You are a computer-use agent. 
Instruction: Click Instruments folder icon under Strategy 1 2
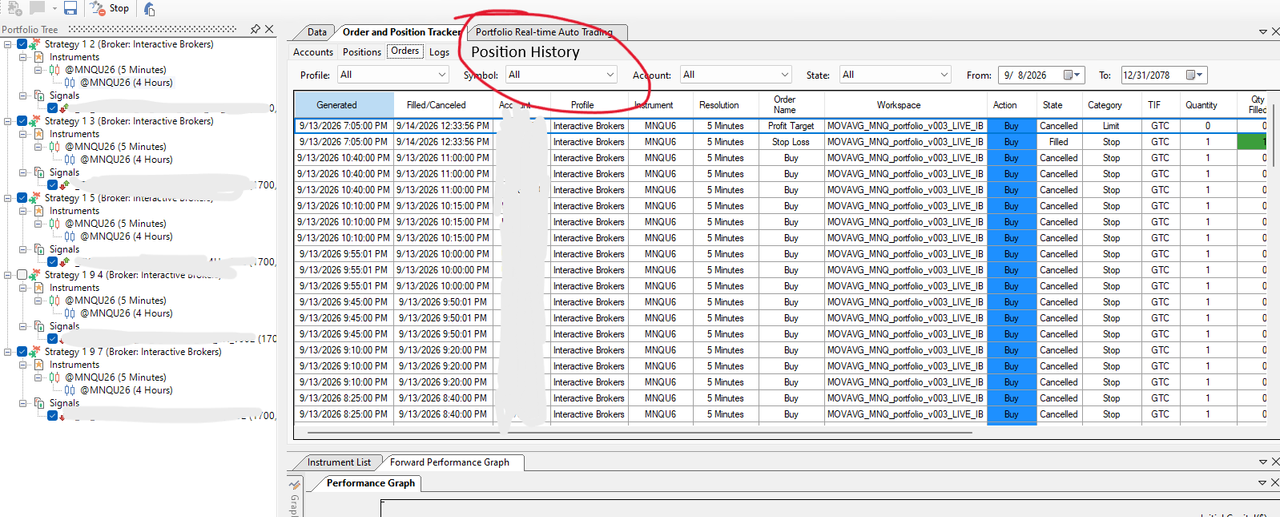click(40, 57)
